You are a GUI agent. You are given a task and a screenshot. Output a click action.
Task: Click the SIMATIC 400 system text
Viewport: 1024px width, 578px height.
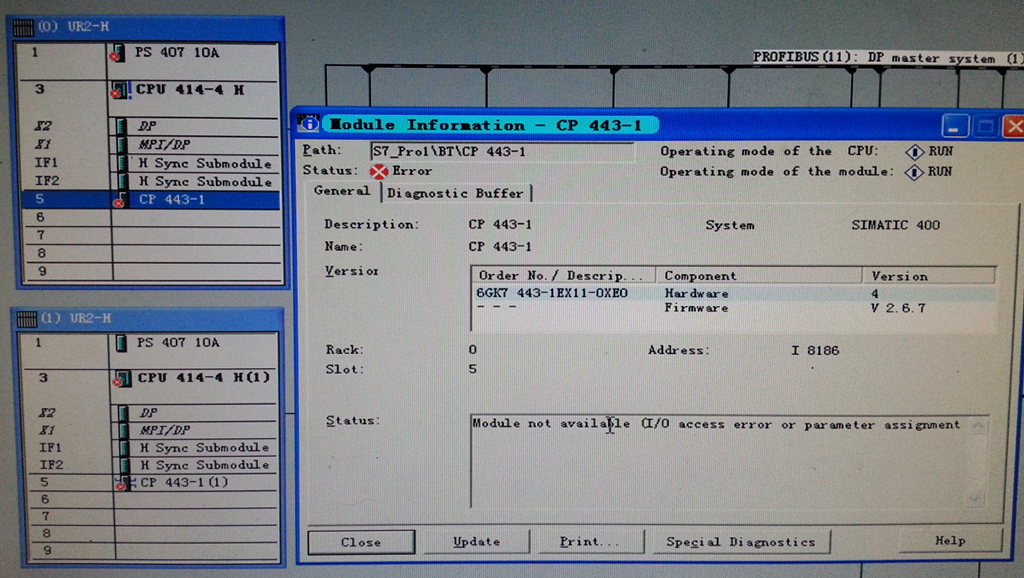895,225
